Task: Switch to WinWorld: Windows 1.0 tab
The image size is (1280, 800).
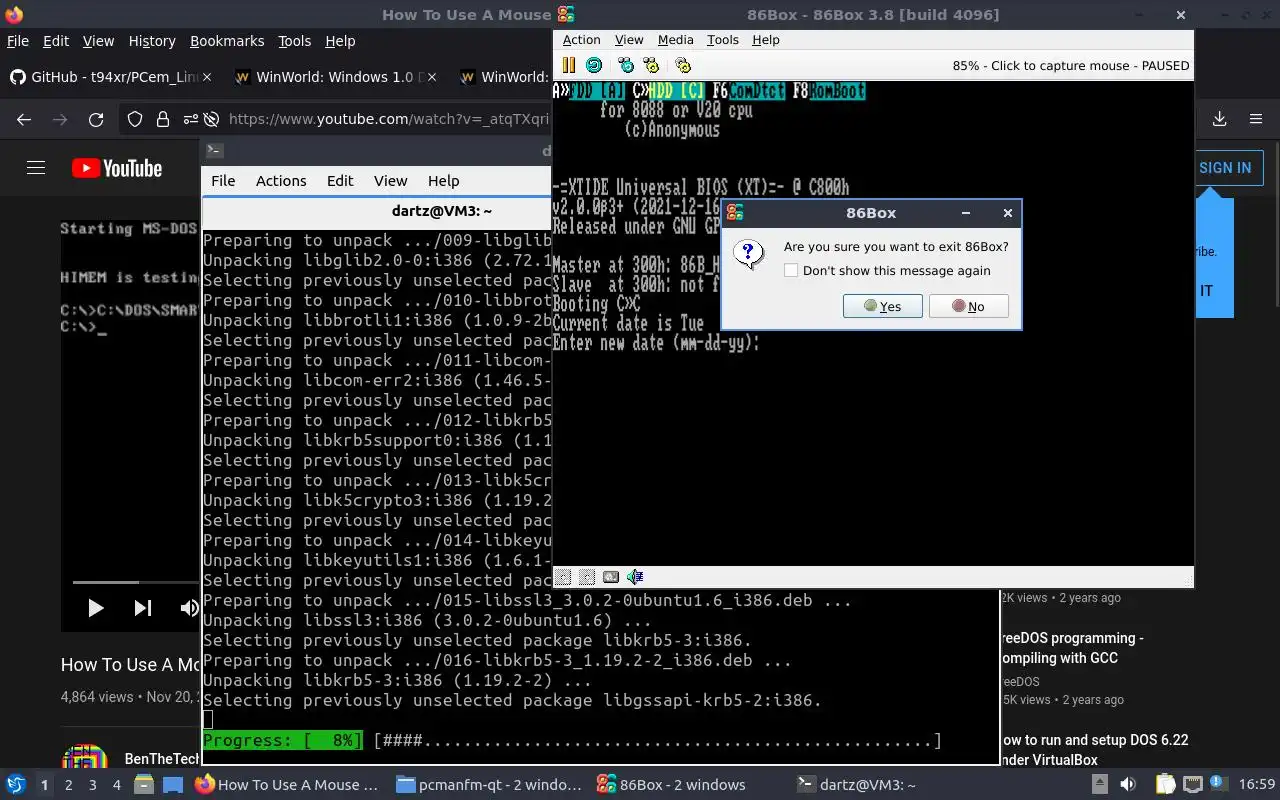Action: point(336,77)
